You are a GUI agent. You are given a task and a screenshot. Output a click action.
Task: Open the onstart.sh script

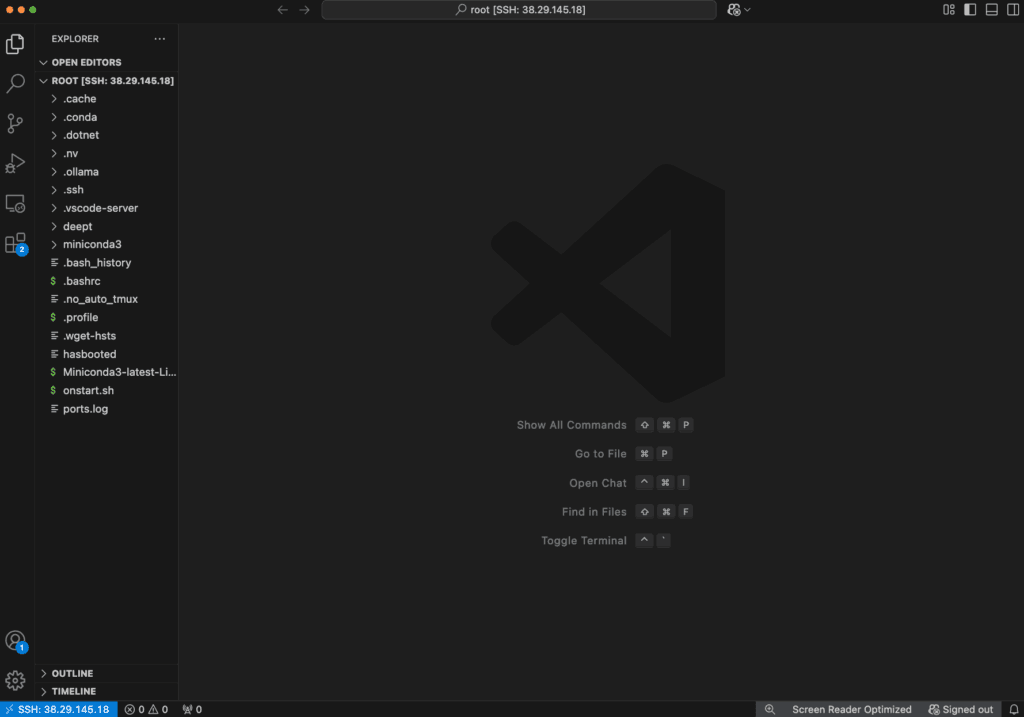[x=106, y=390]
